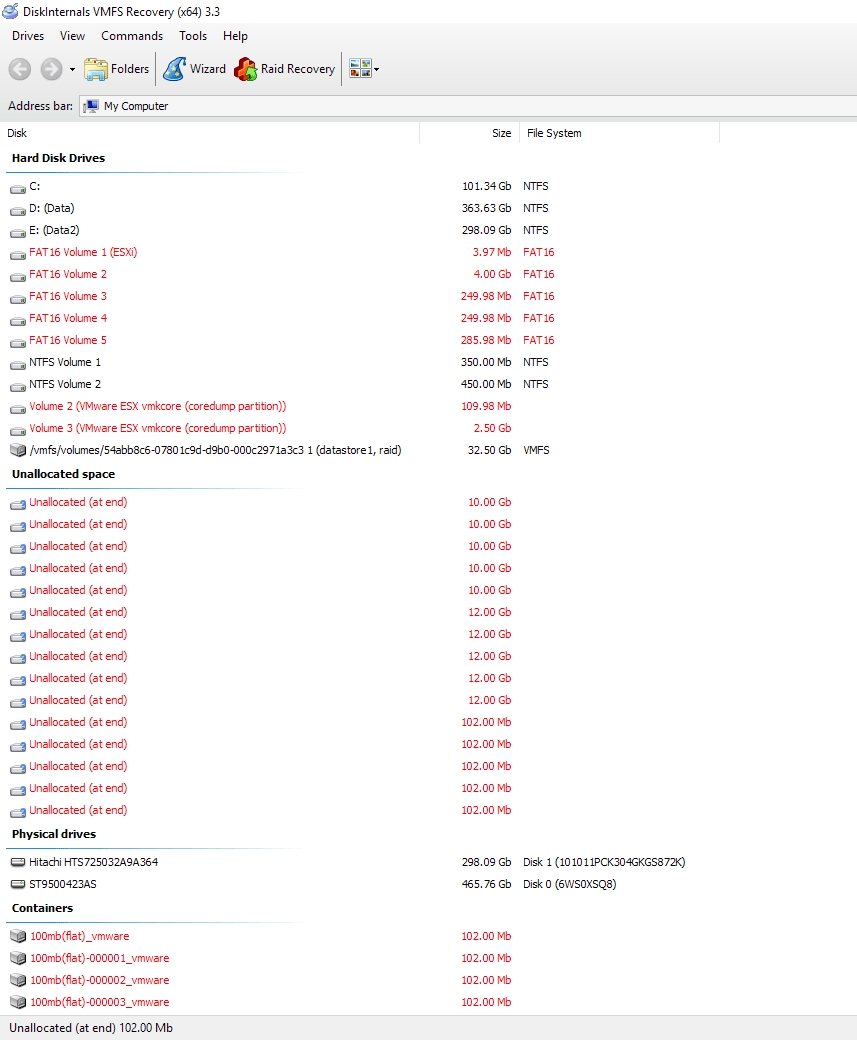Open the Commands menu
Image resolution: width=857 pixels, height=1040 pixels.
click(132, 36)
